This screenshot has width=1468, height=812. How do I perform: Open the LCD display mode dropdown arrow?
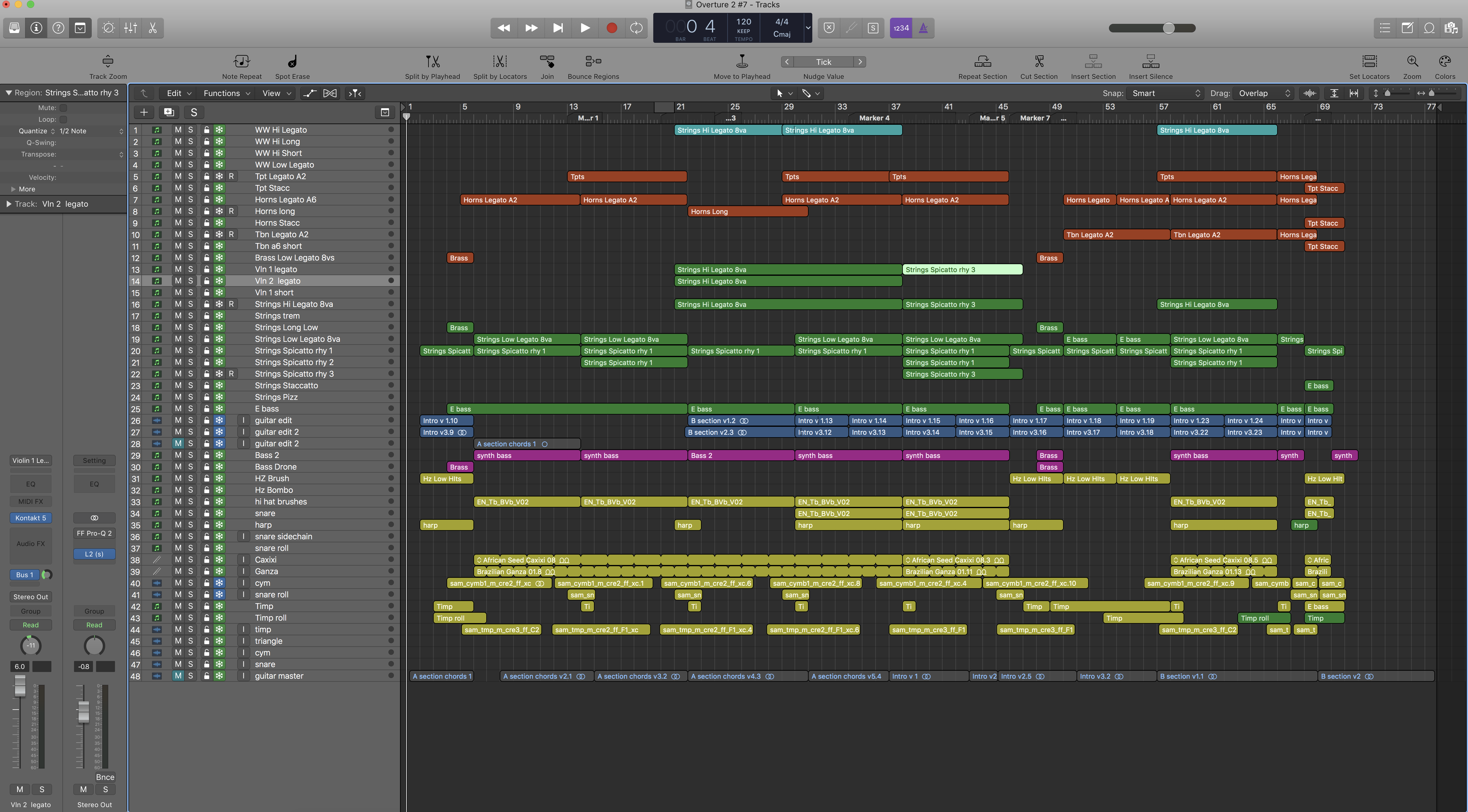pyautogui.click(x=807, y=28)
